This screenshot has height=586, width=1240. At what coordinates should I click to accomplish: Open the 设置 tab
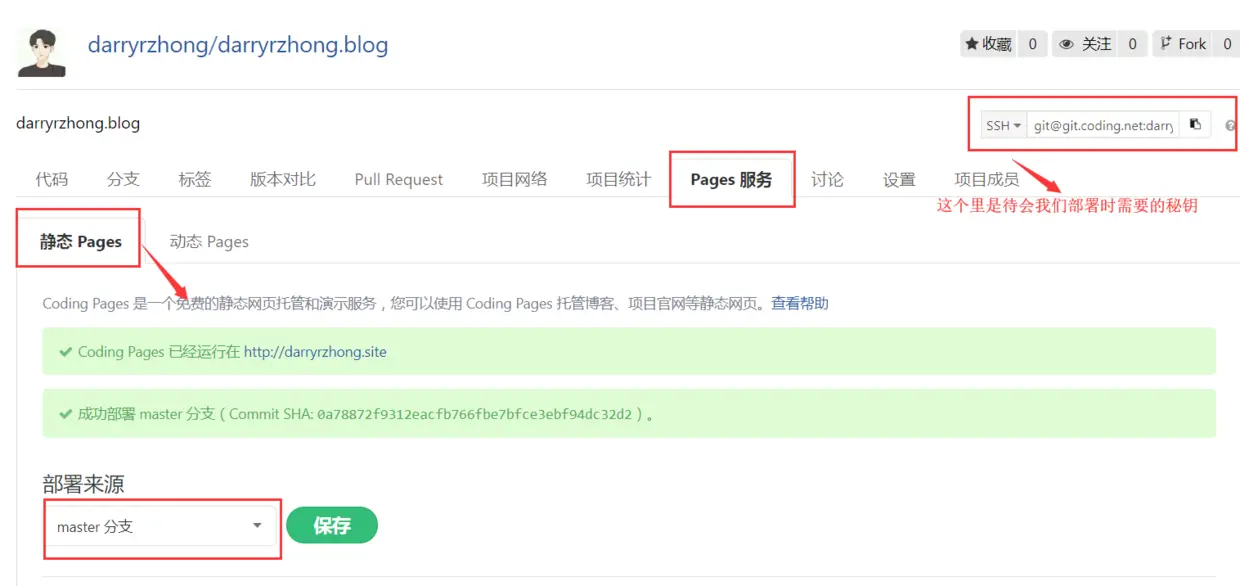tap(899, 179)
